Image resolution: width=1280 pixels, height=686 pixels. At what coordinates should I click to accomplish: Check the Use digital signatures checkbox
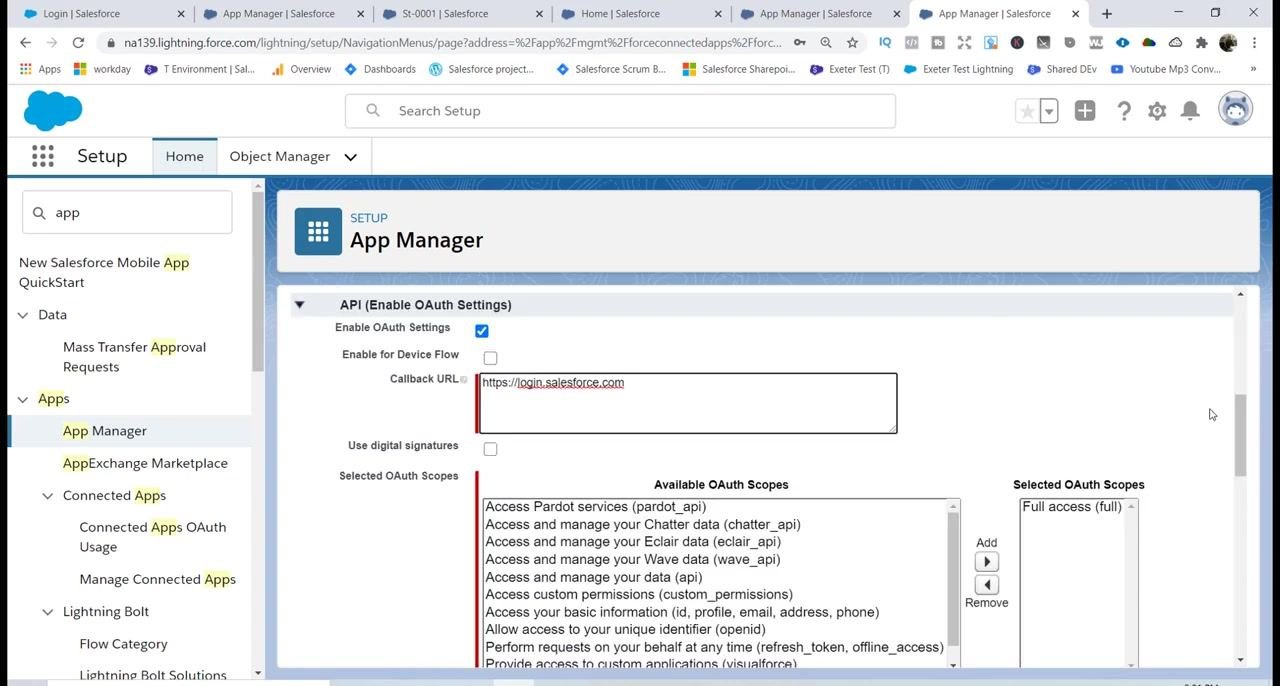click(490, 449)
